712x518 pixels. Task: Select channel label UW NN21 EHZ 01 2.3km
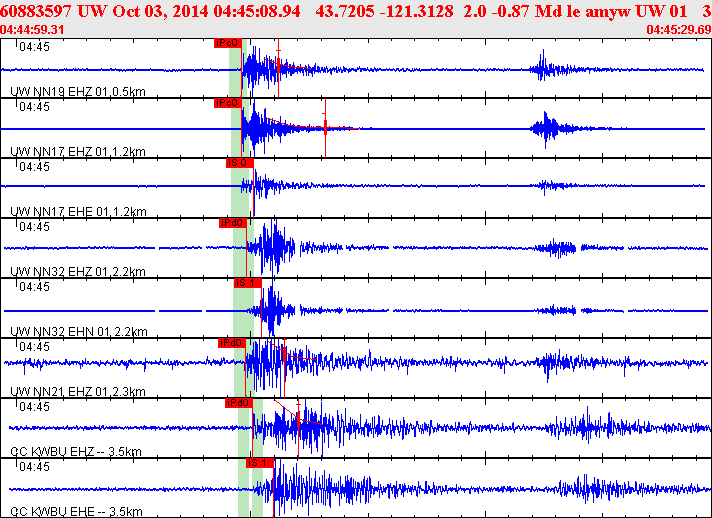(x=78, y=391)
